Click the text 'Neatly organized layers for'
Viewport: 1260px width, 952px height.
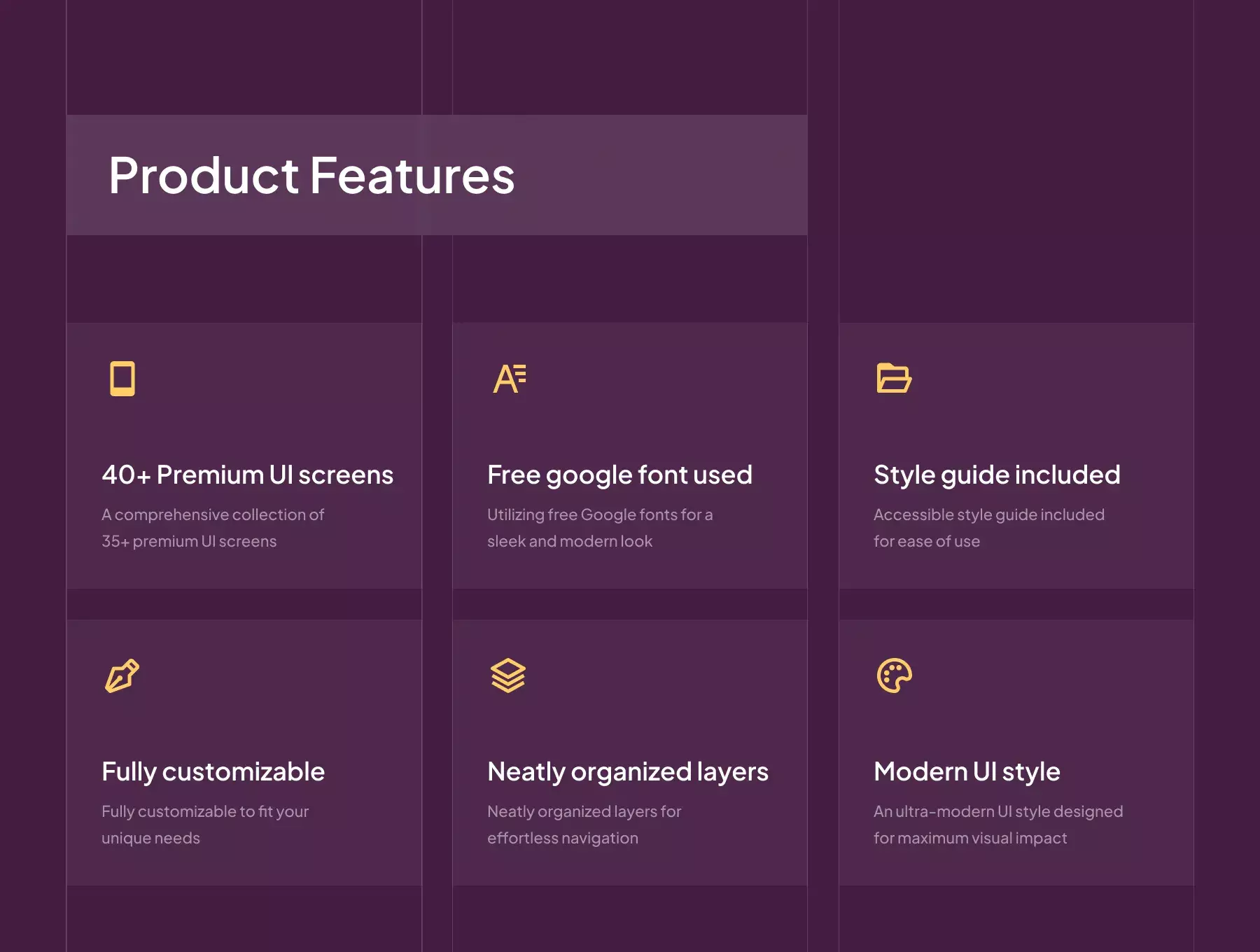tap(584, 811)
